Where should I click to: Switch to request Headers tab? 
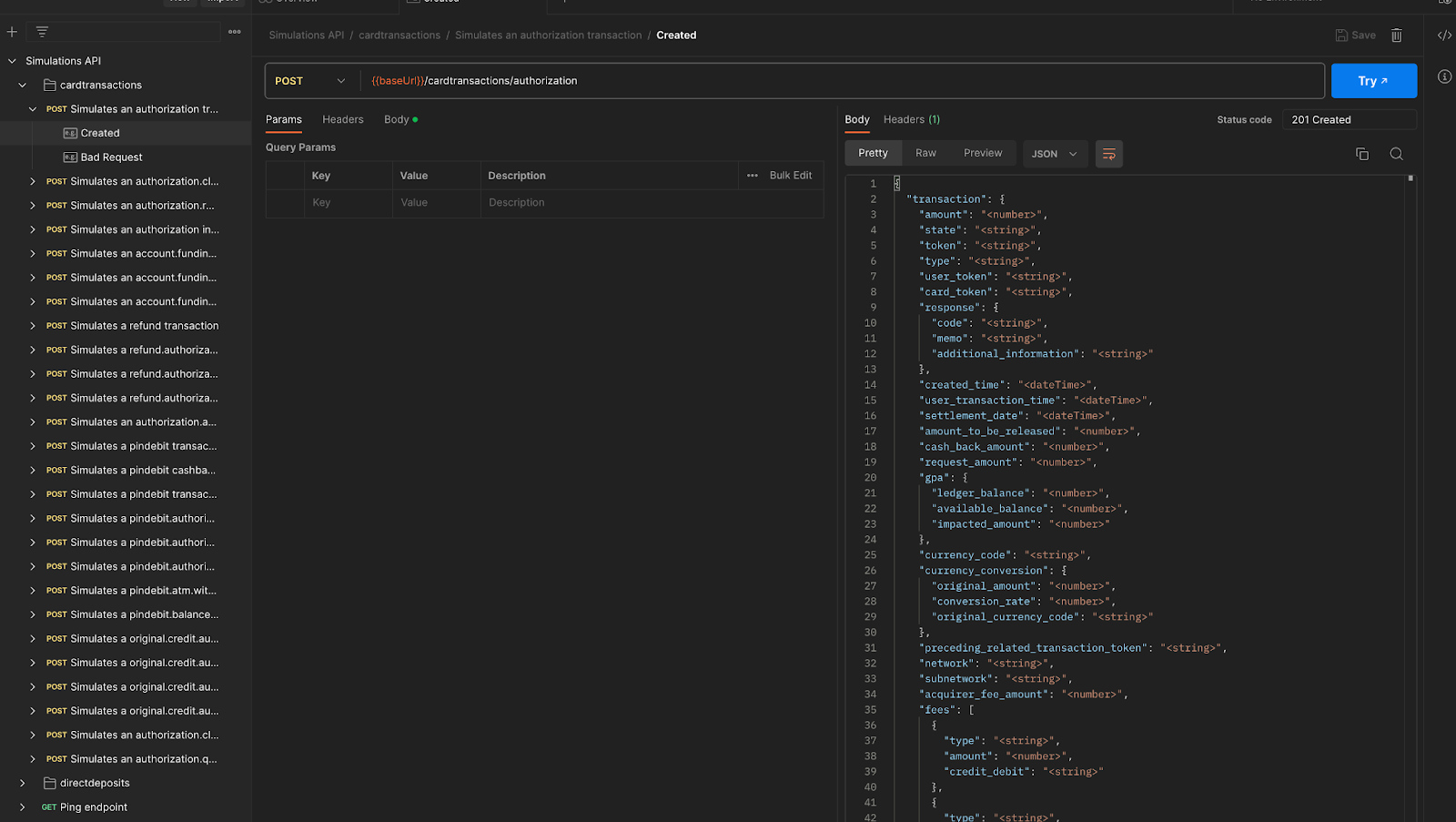343,119
